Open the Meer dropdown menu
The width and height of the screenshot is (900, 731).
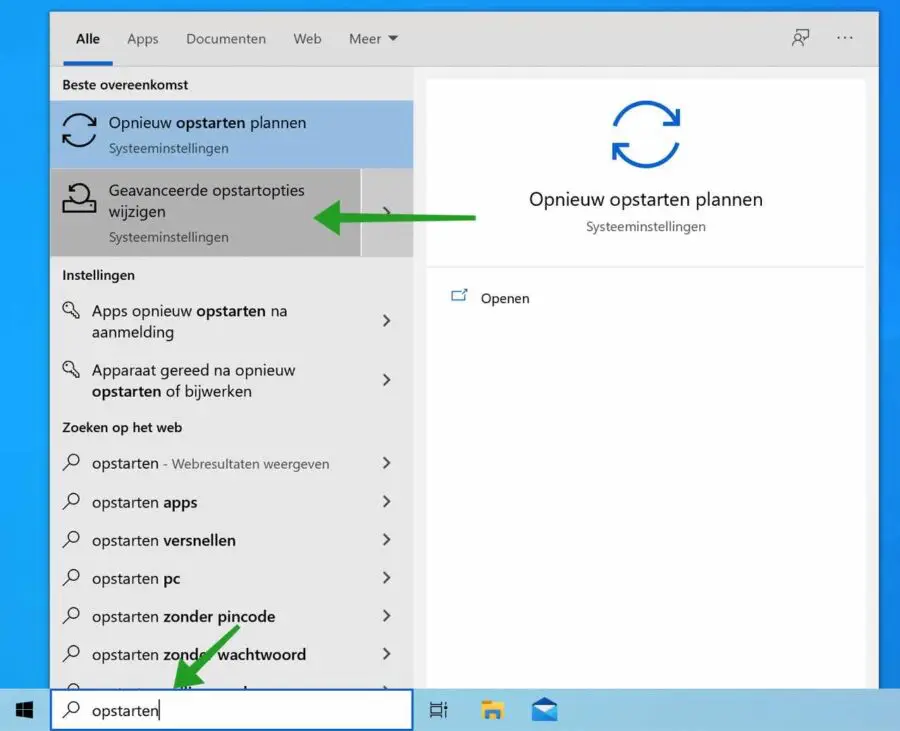click(x=373, y=39)
